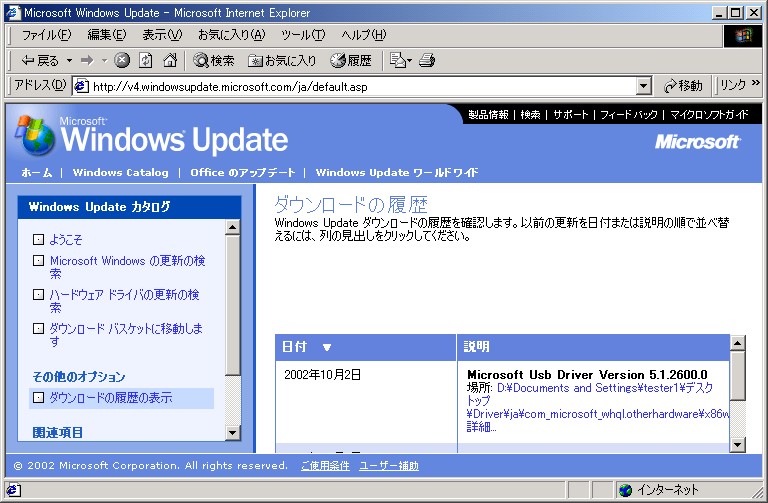This screenshot has height=503, width=768.
Task: Click the box beside ダウンロードの履歴の表示
Action: (38, 397)
